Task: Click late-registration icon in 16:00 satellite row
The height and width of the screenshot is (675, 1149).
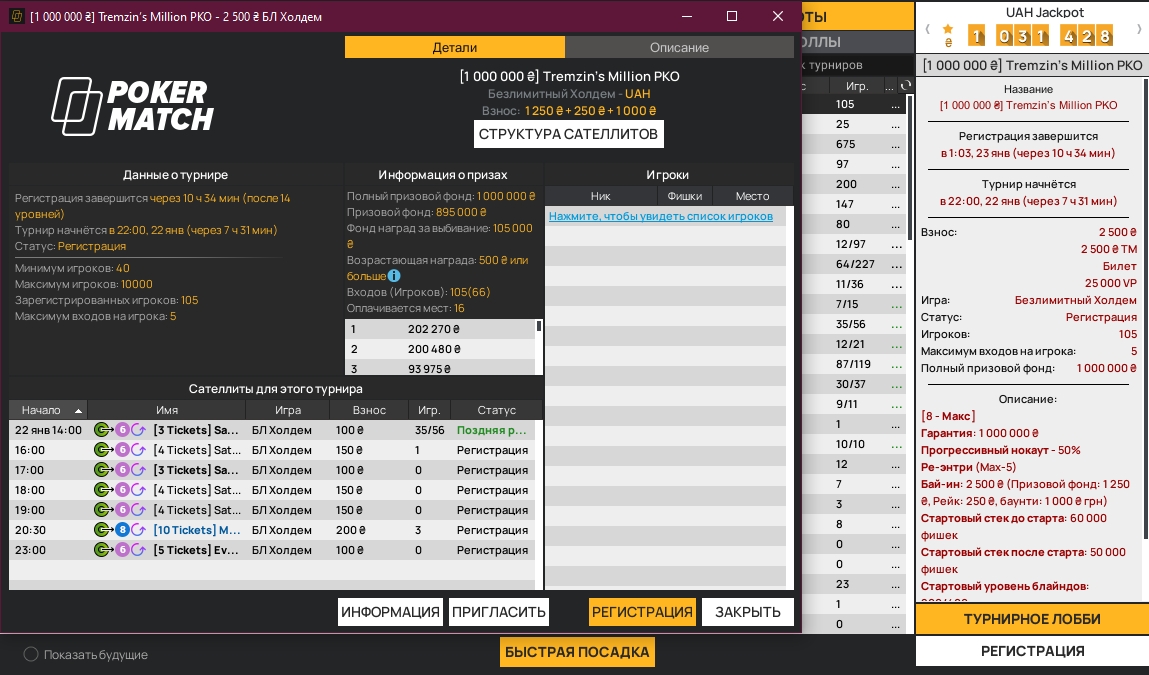Action: 103,450
